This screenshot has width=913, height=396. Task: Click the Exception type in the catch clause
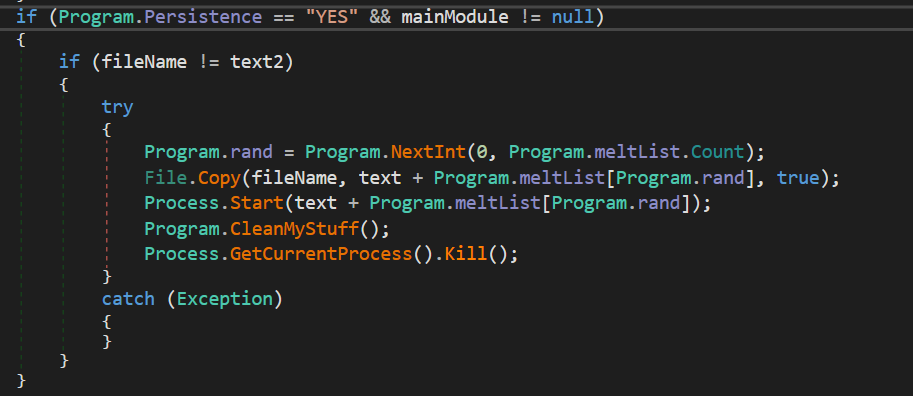[x=225, y=299]
